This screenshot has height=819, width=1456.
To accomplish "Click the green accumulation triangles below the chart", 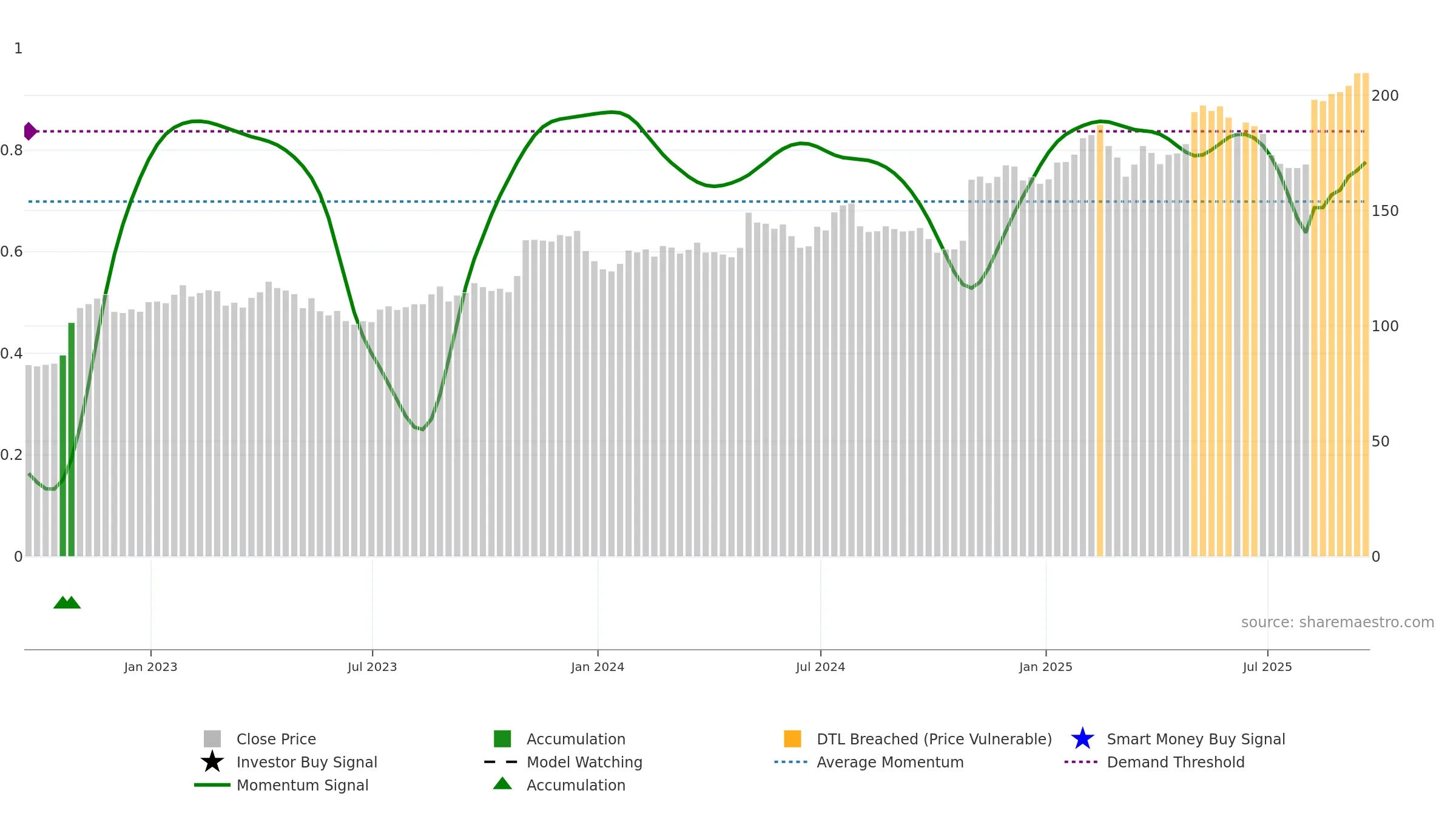I will coord(67,602).
